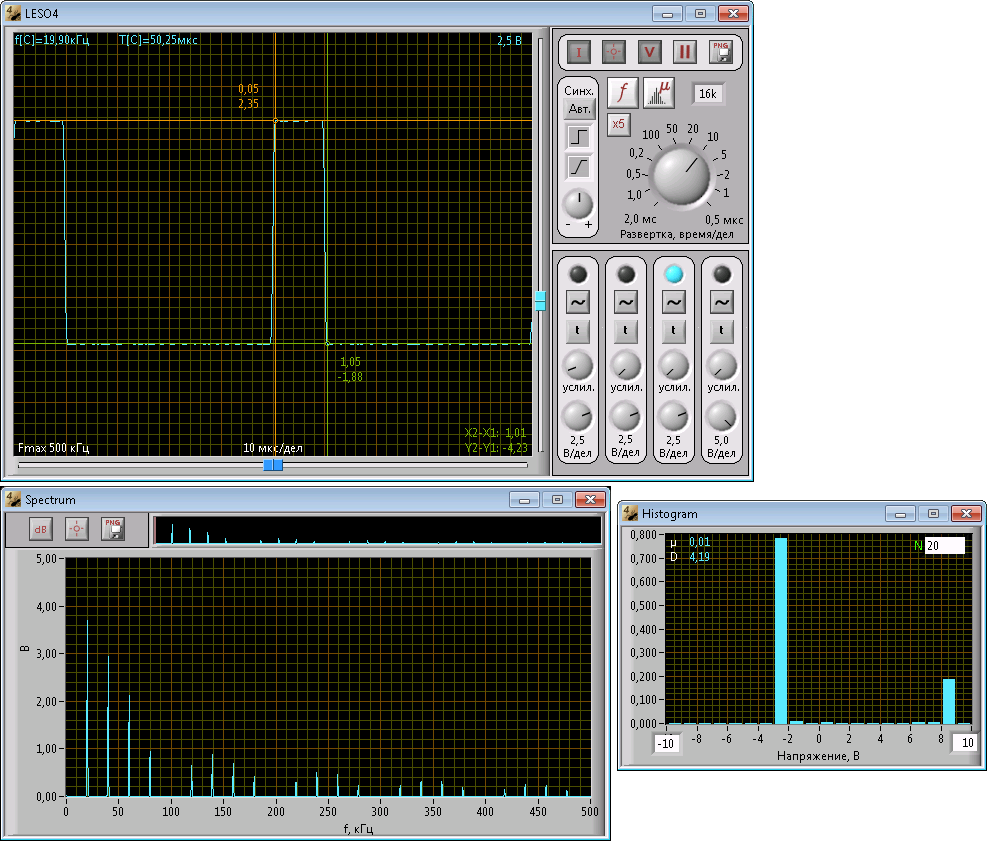The image size is (987, 841).
Task: Click the spectrum overview strip
Action: [377, 531]
